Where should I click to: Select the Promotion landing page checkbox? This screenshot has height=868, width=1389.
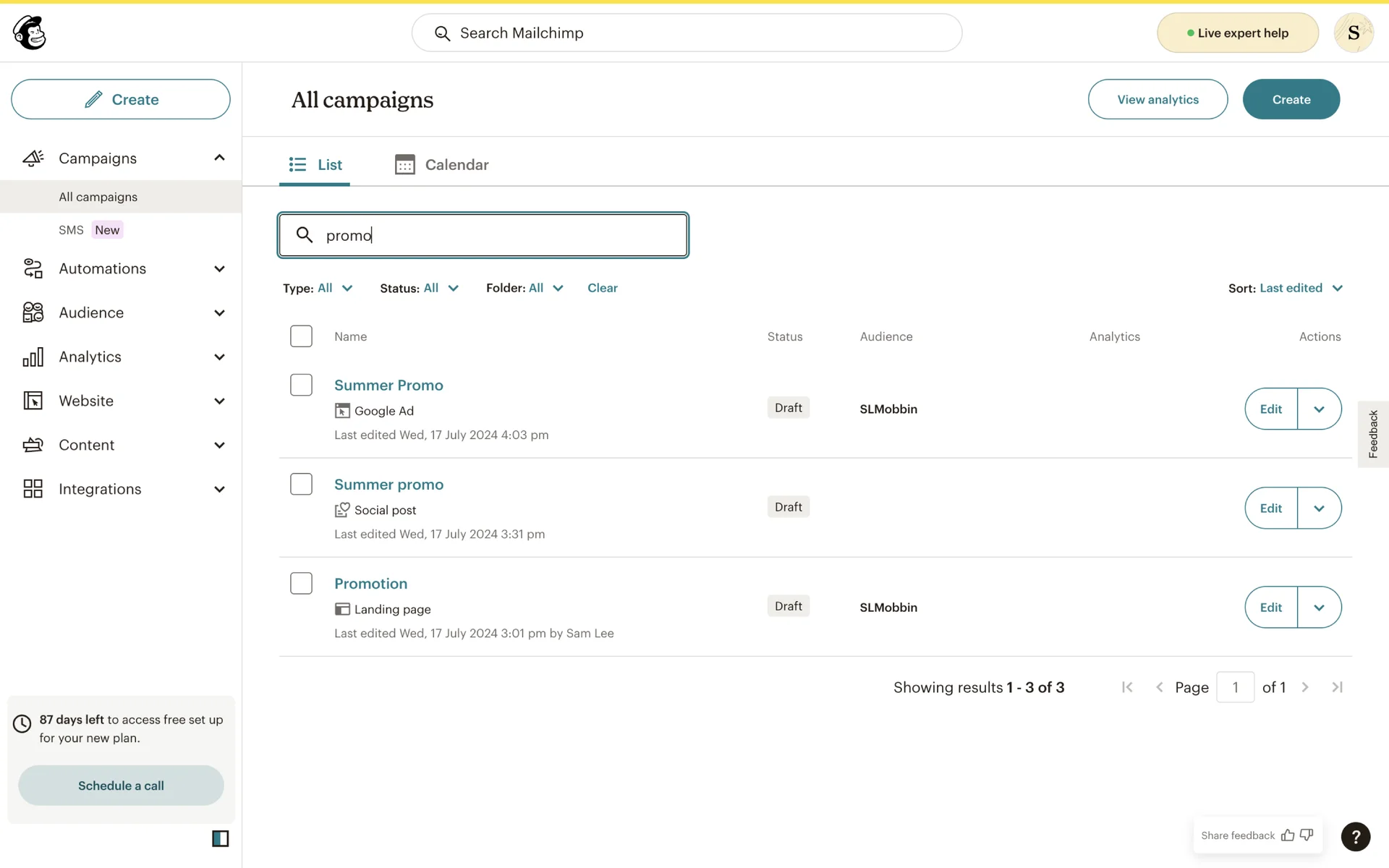[301, 583]
